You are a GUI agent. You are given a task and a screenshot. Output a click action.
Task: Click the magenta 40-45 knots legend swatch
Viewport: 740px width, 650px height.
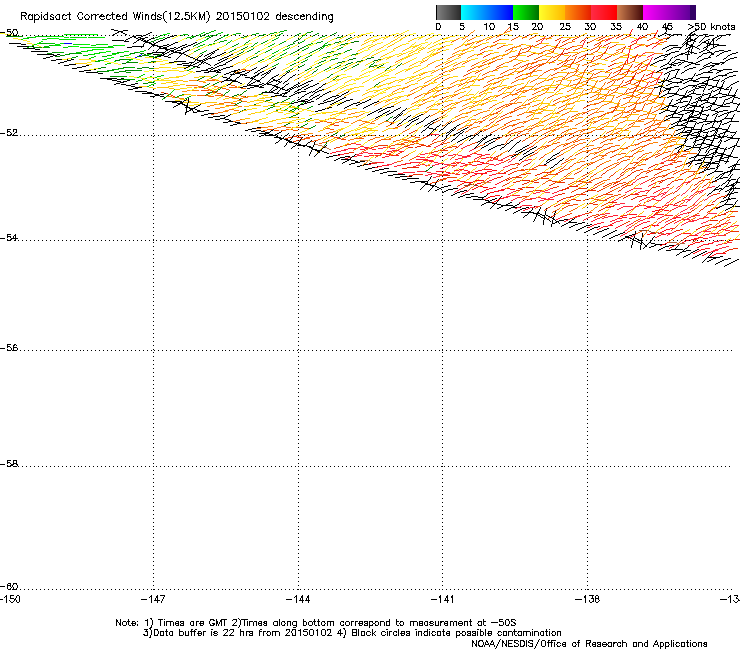click(x=656, y=12)
